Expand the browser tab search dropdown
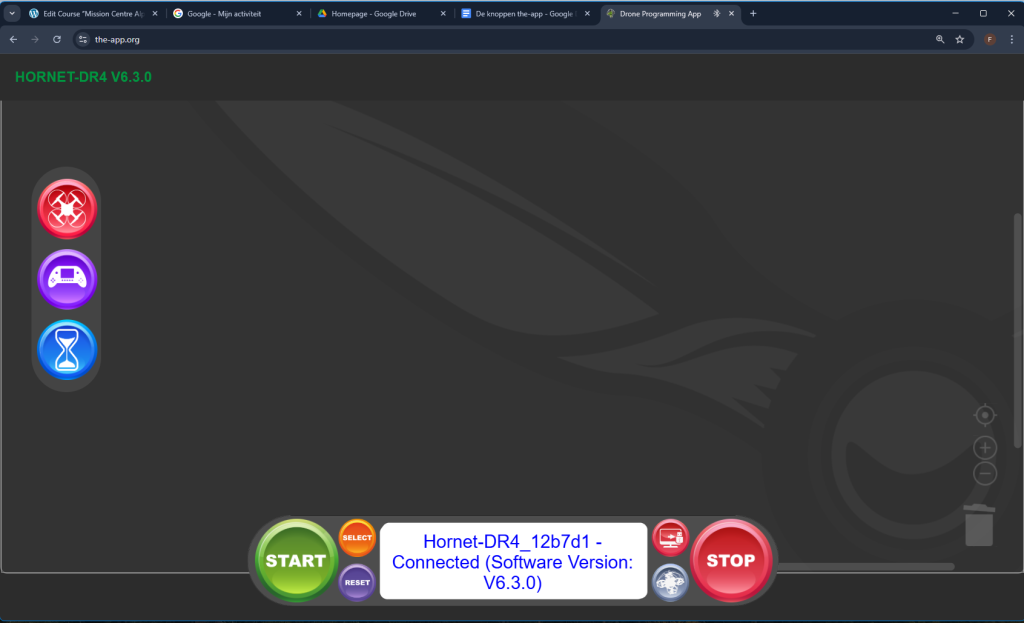The height and width of the screenshot is (623, 1024). point(12,13)
